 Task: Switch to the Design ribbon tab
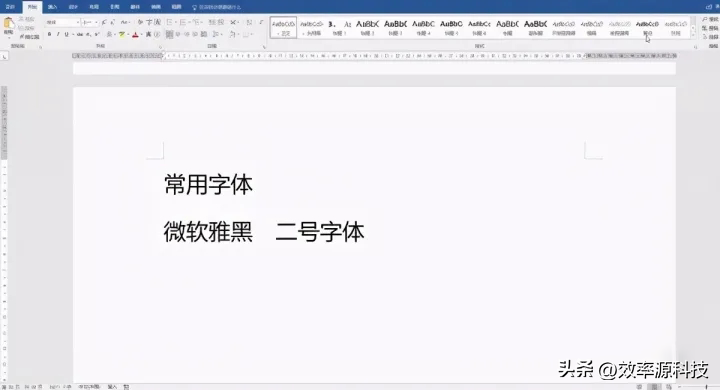pyautogui.click(x=73, y=7)
